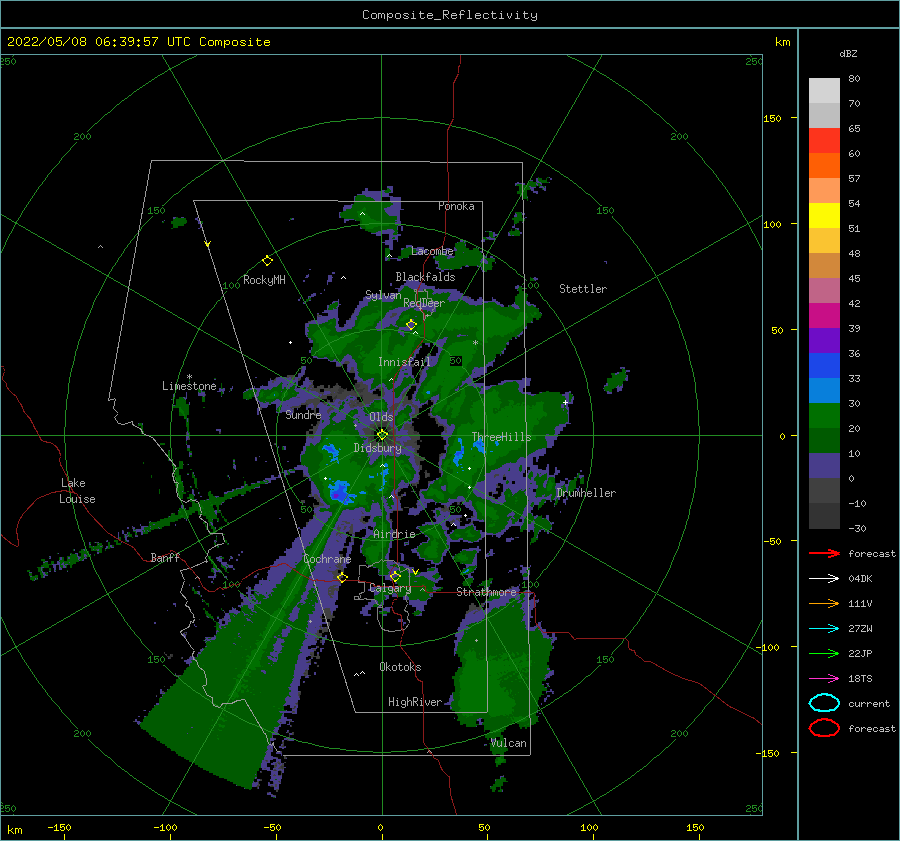Click the Innisfail label on map
Screen dimensions: 900x841
404,362
